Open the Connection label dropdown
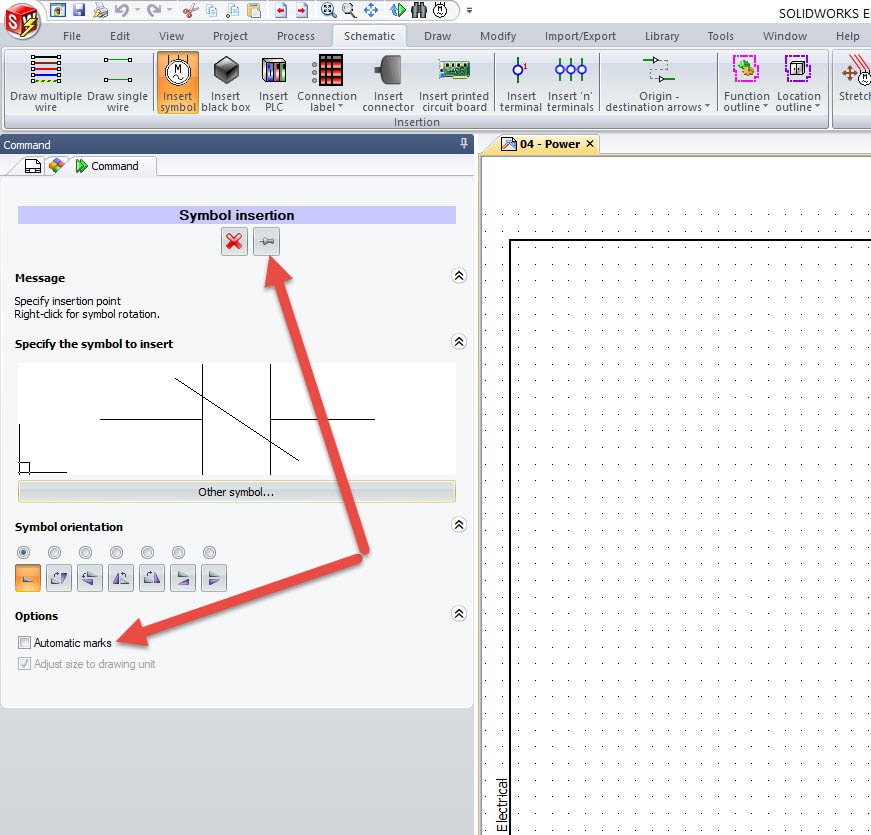 (x=327, y=102)
